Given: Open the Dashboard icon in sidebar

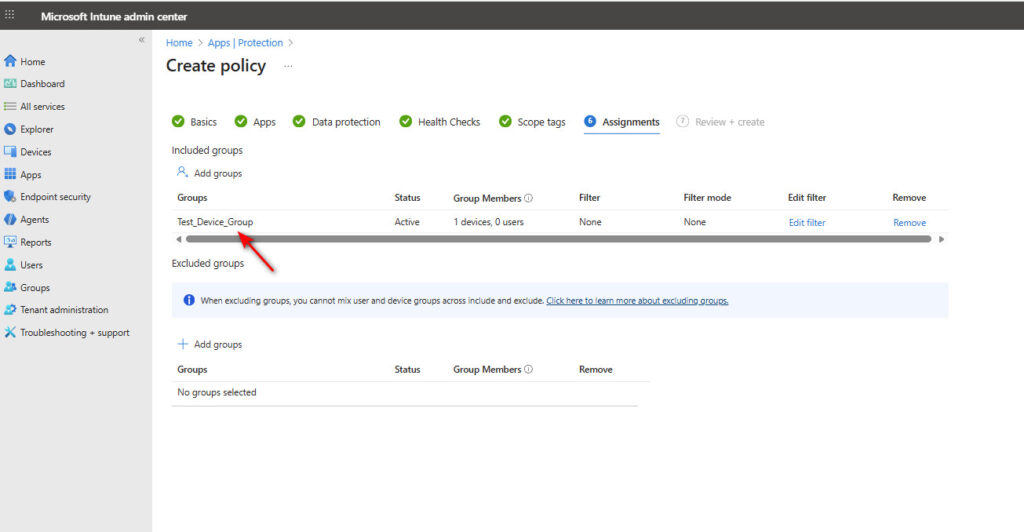Looking at the screenshot, I should 10,84.
